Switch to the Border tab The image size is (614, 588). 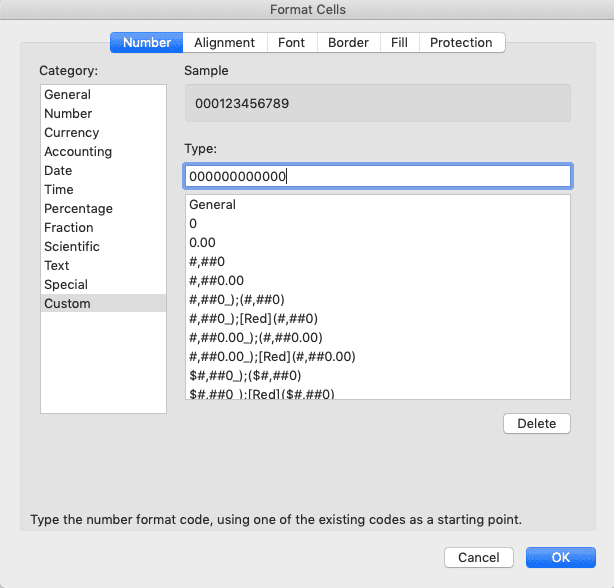349,42
